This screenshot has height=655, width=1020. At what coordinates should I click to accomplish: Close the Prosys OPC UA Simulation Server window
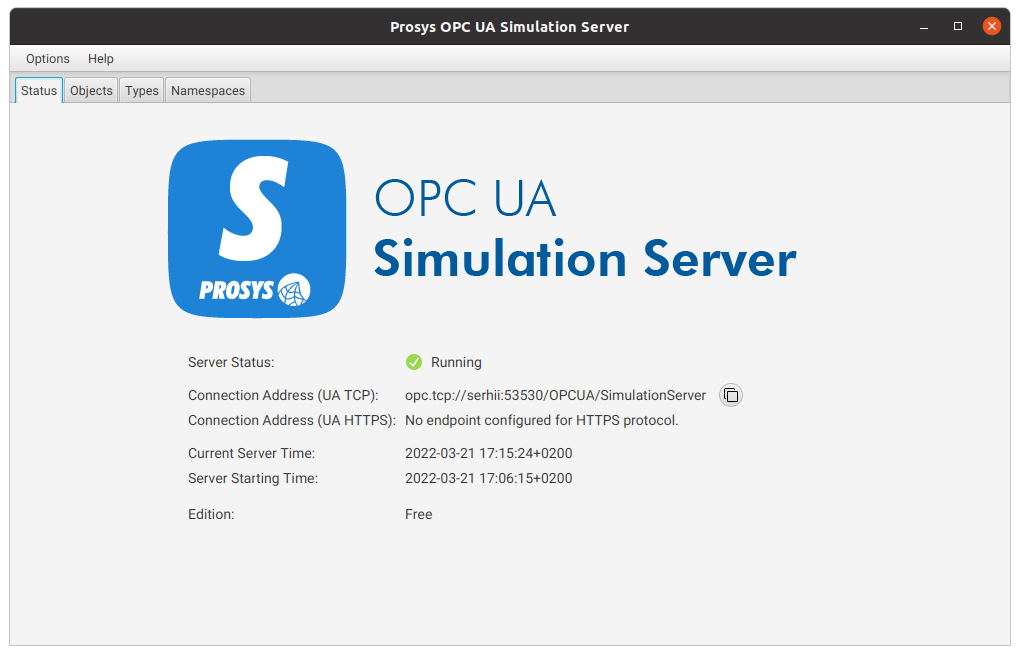pos(991,26)
